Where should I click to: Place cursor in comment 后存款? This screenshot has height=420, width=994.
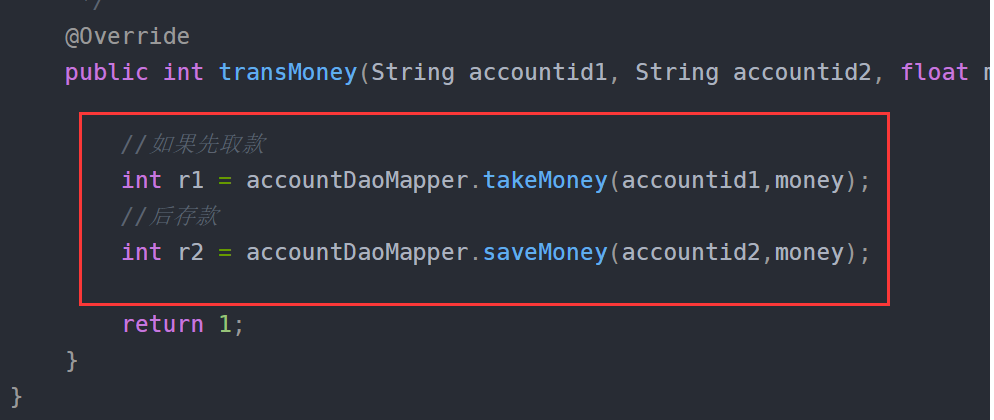[x=170, y=217]
